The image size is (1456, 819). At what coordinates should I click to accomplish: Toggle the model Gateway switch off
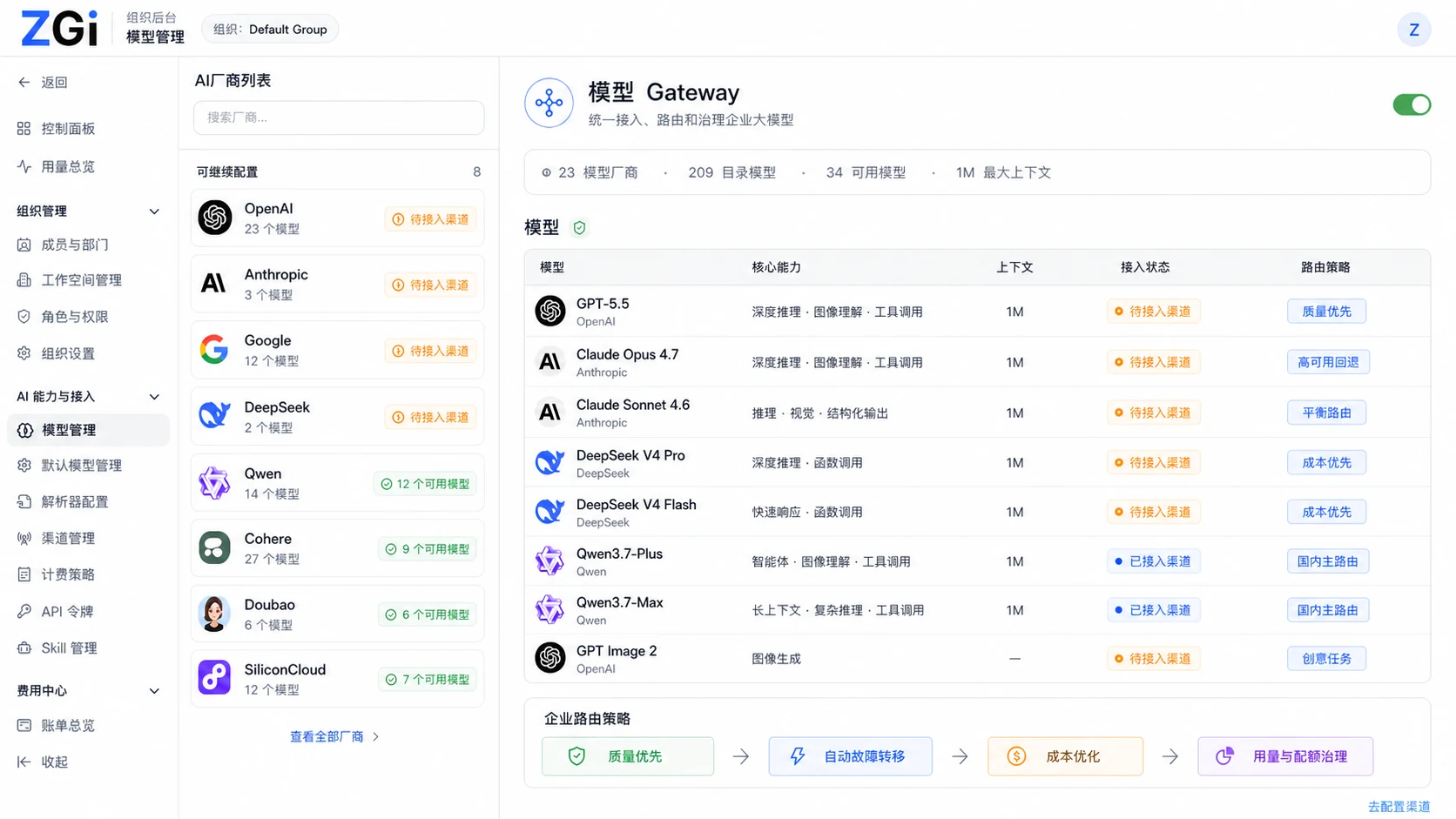pos(1412,104)
